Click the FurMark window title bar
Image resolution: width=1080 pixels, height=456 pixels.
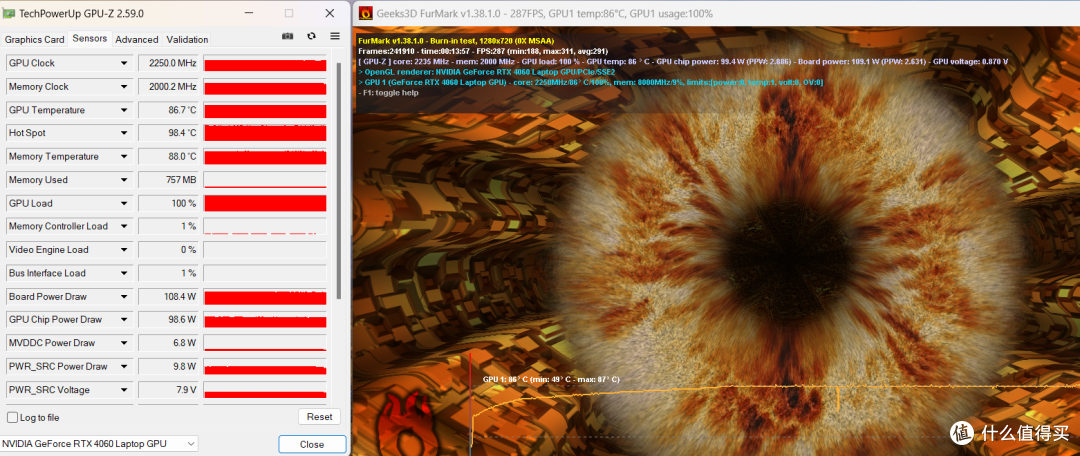click(716, 13)
